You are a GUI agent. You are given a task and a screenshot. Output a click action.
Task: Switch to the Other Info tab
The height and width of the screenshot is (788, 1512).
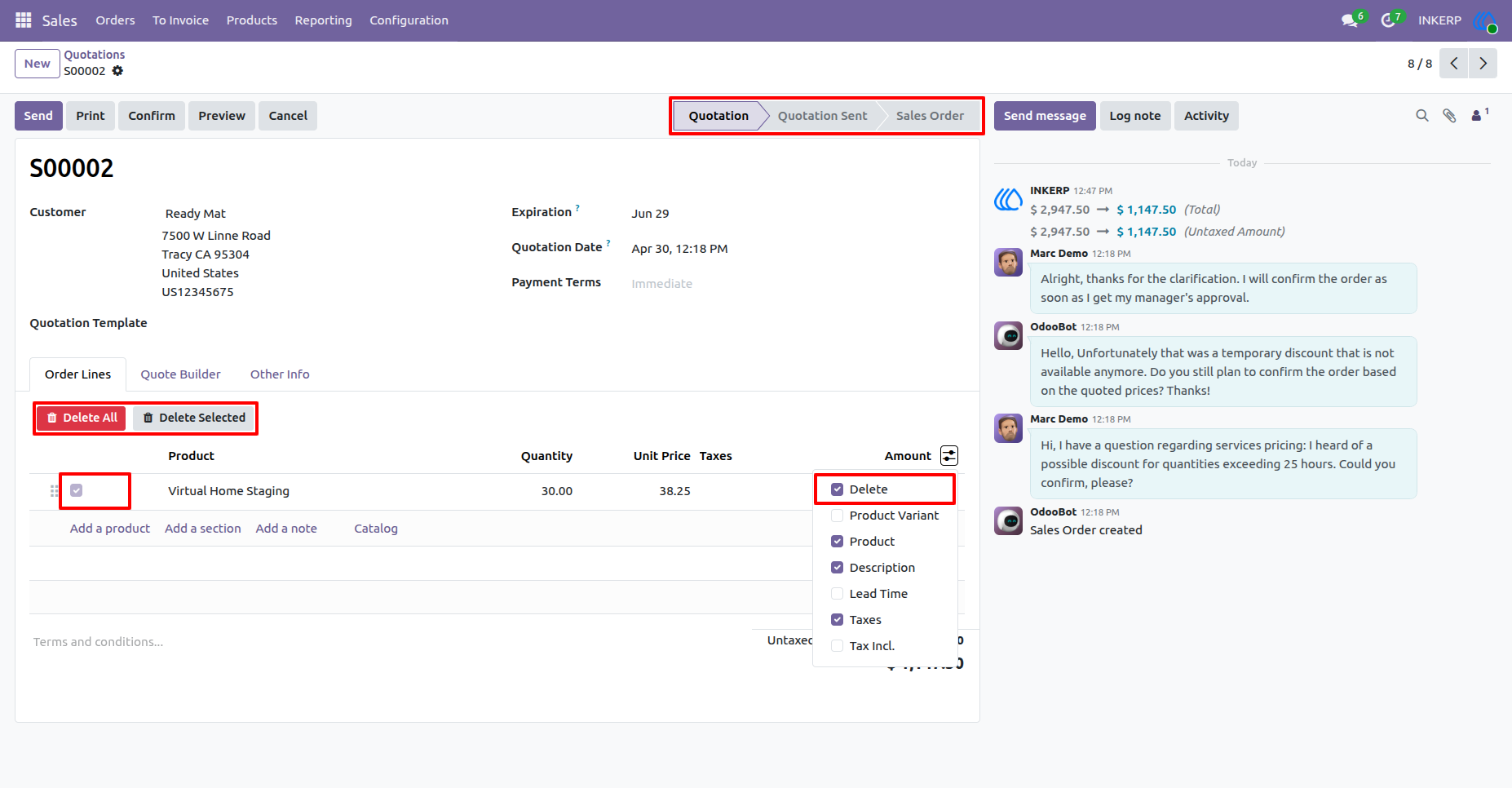(280, 374)
